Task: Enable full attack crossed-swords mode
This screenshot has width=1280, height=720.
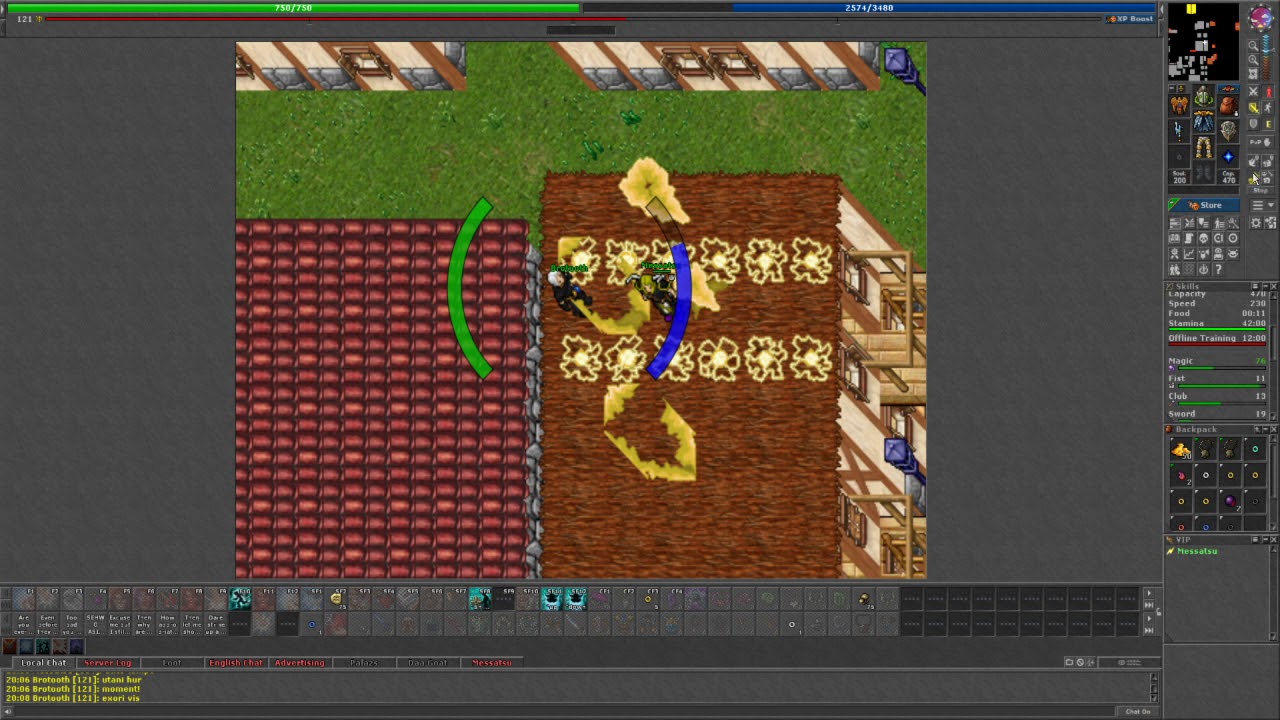Action: pos(1253,92)
